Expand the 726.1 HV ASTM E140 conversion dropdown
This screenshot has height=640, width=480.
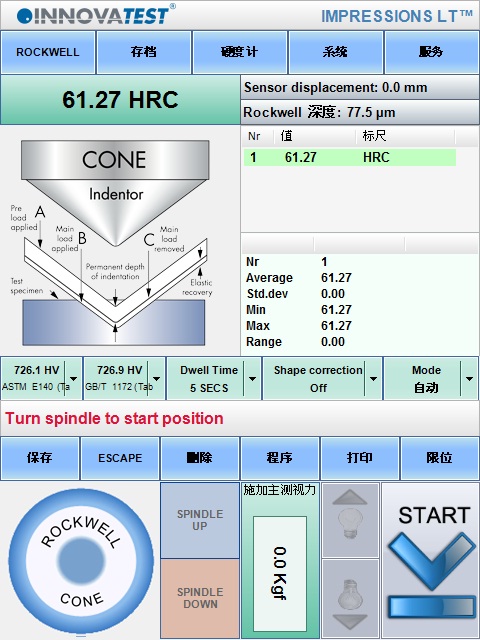(73, 379)
